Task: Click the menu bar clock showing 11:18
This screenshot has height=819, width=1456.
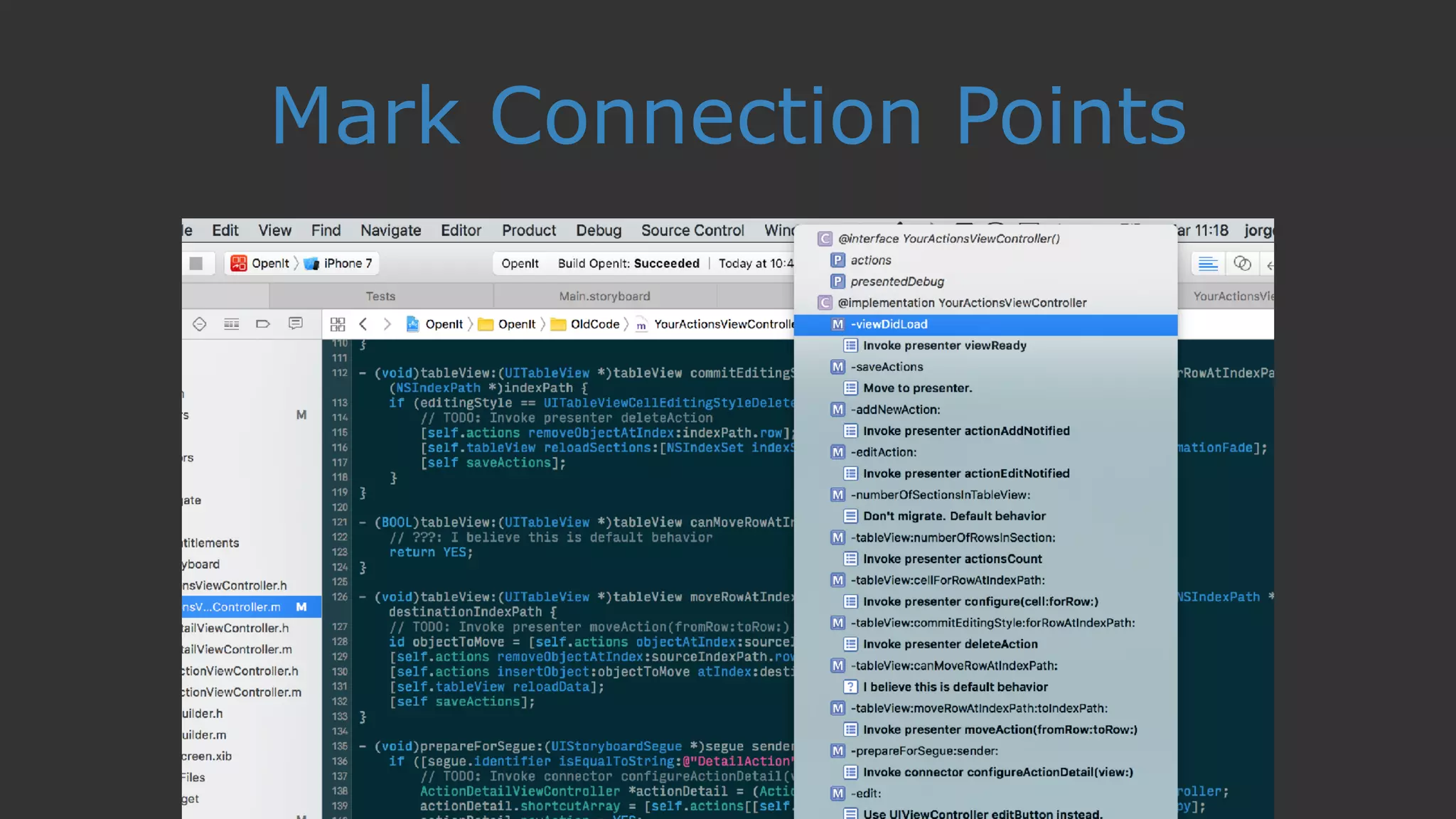Action: pos(1211,230)
